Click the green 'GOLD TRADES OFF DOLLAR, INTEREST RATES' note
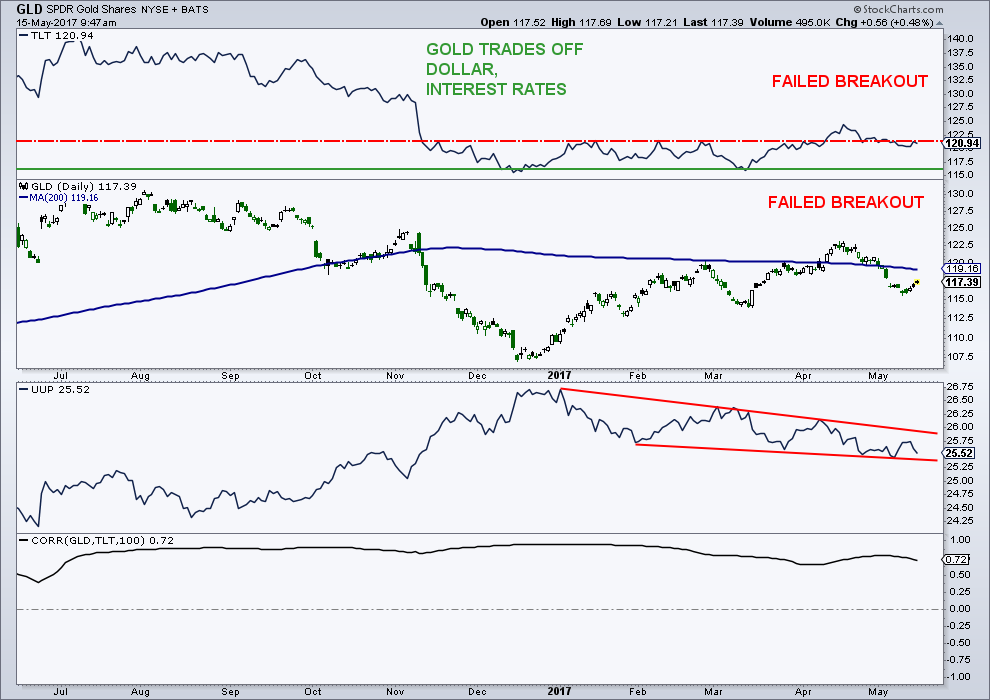Viewport: 990px width, 700px height. click(x=504, y=69)
